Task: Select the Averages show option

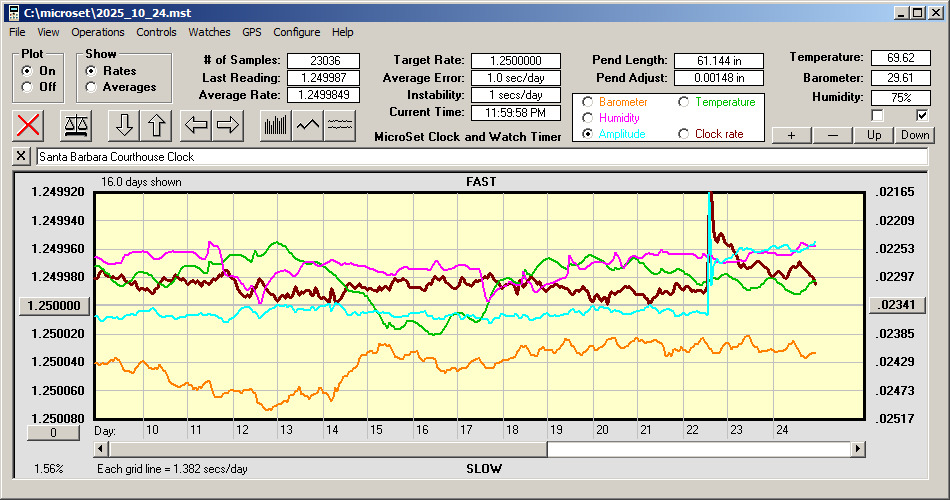Action: [91, 87]
